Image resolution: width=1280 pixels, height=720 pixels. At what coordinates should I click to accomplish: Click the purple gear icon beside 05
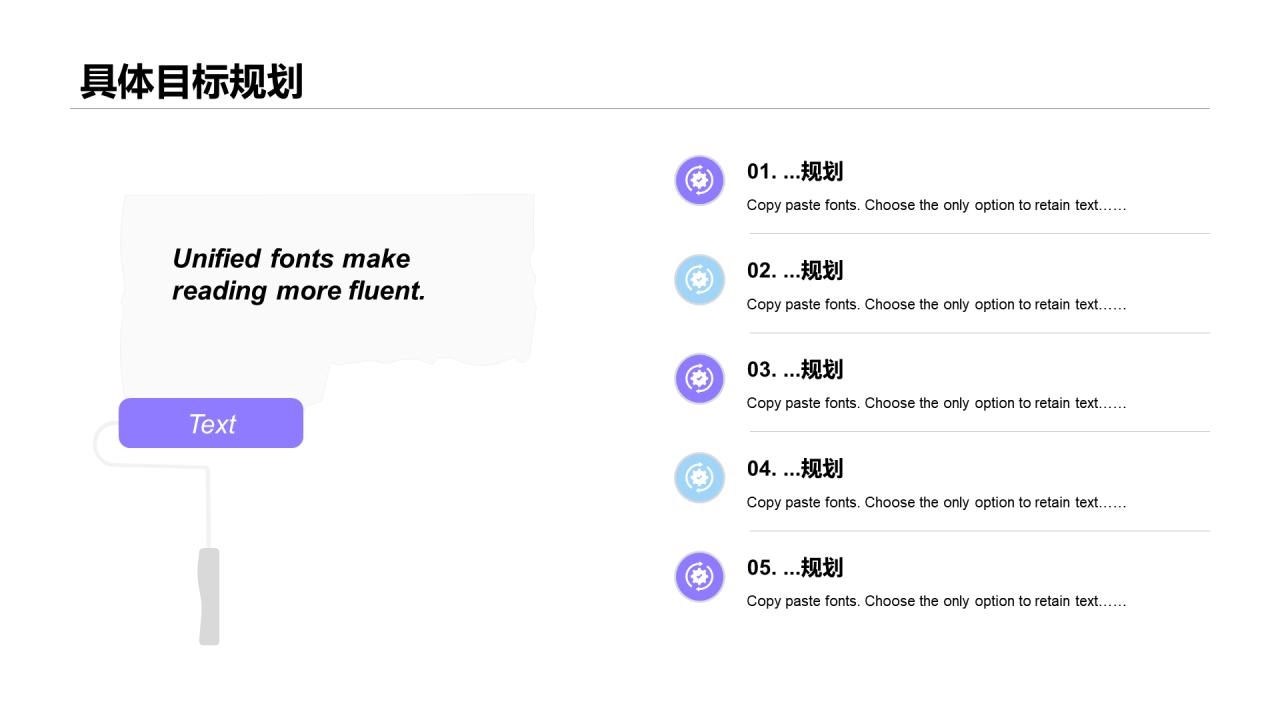point(700,577)
